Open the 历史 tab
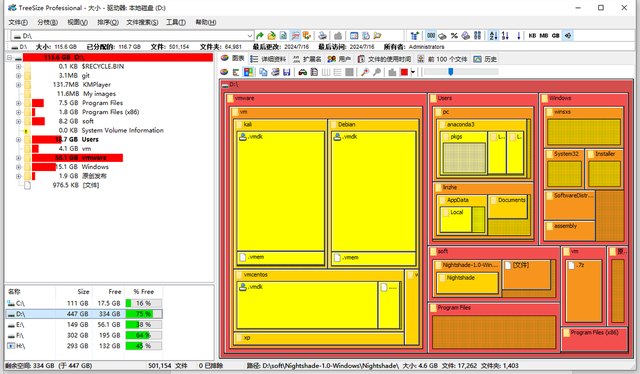 point(485,59)
